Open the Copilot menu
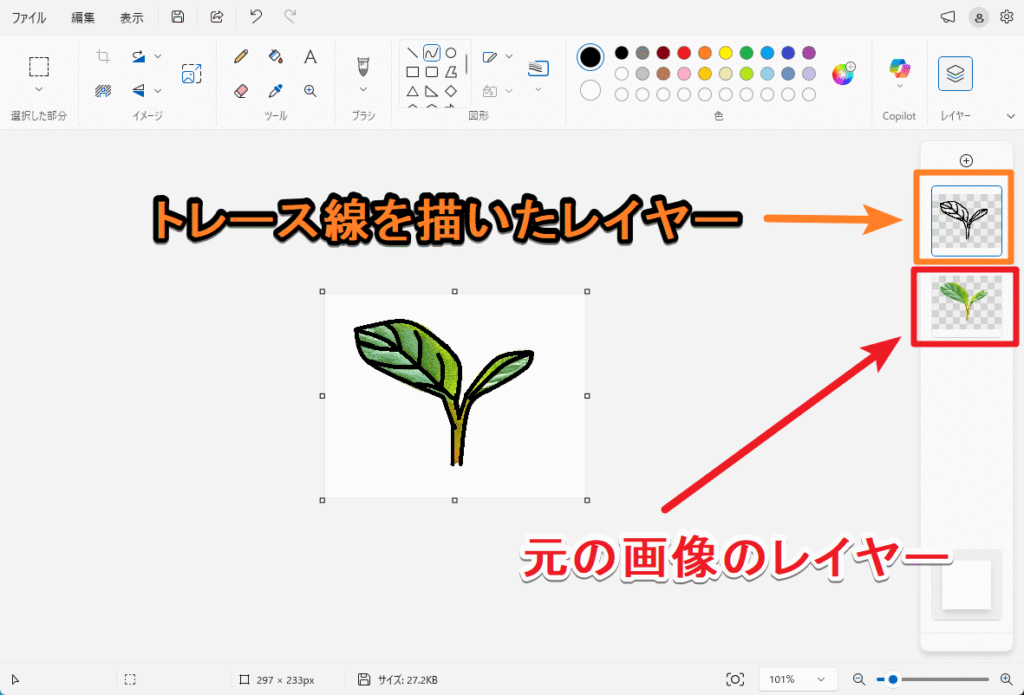 coord(899,73)
